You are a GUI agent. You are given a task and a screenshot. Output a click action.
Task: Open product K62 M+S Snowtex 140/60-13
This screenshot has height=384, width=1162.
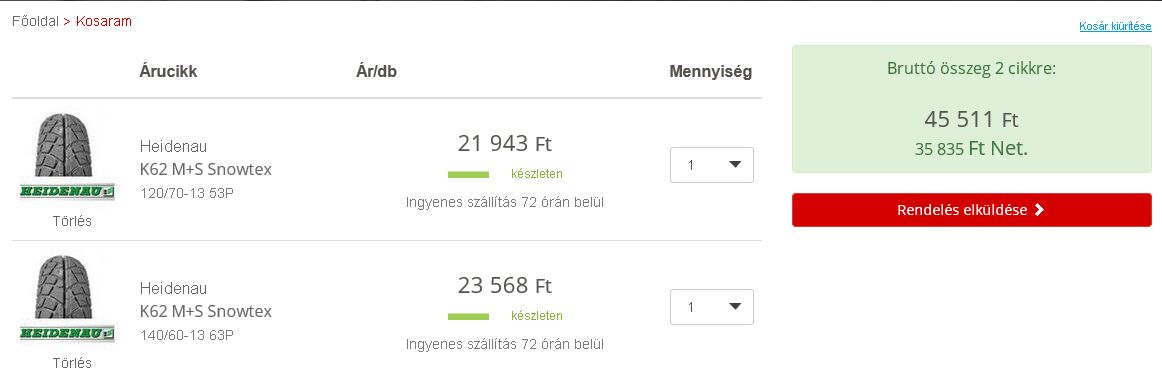205,311
